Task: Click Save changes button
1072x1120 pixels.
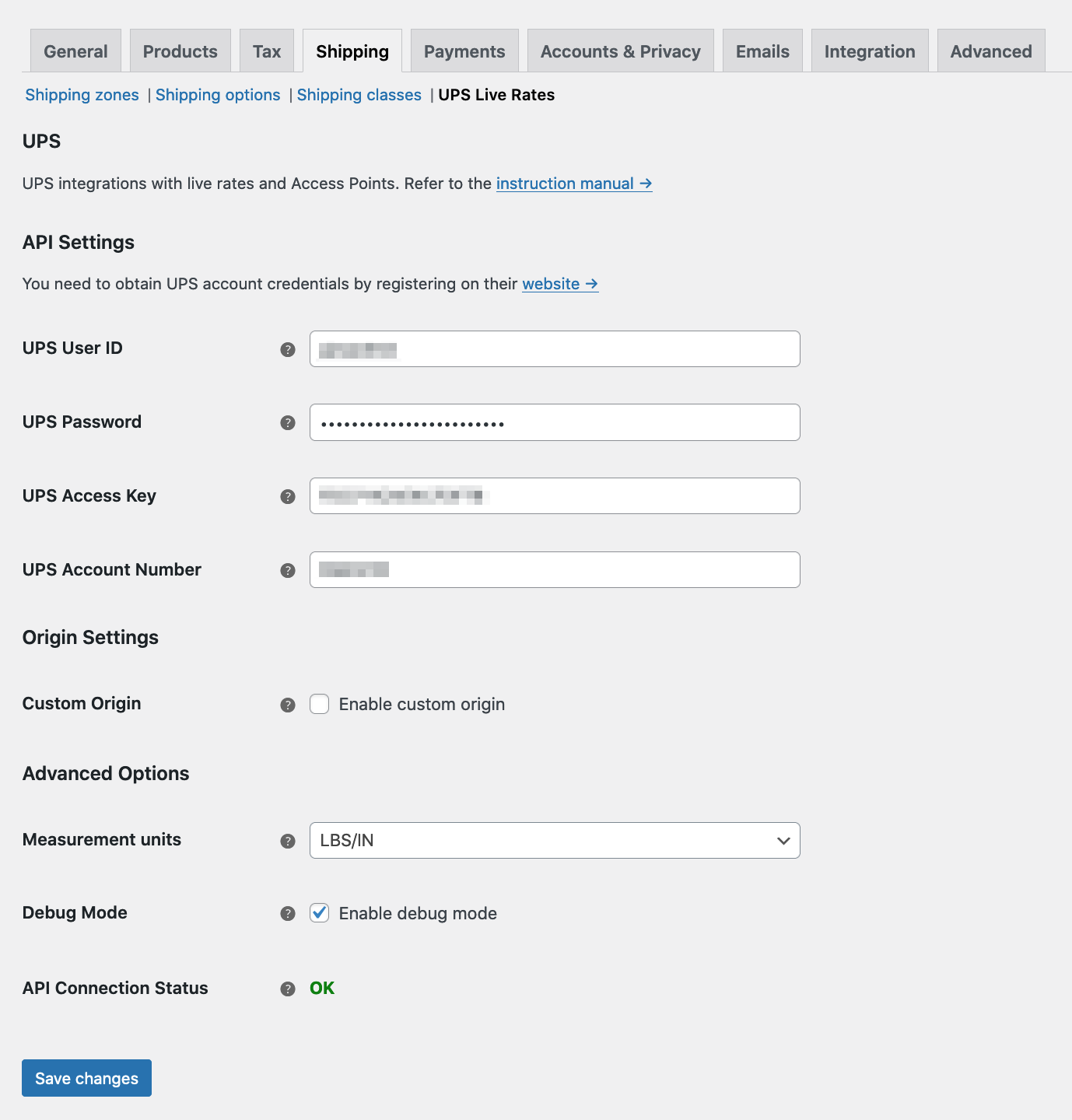Action: point(86,1078)
